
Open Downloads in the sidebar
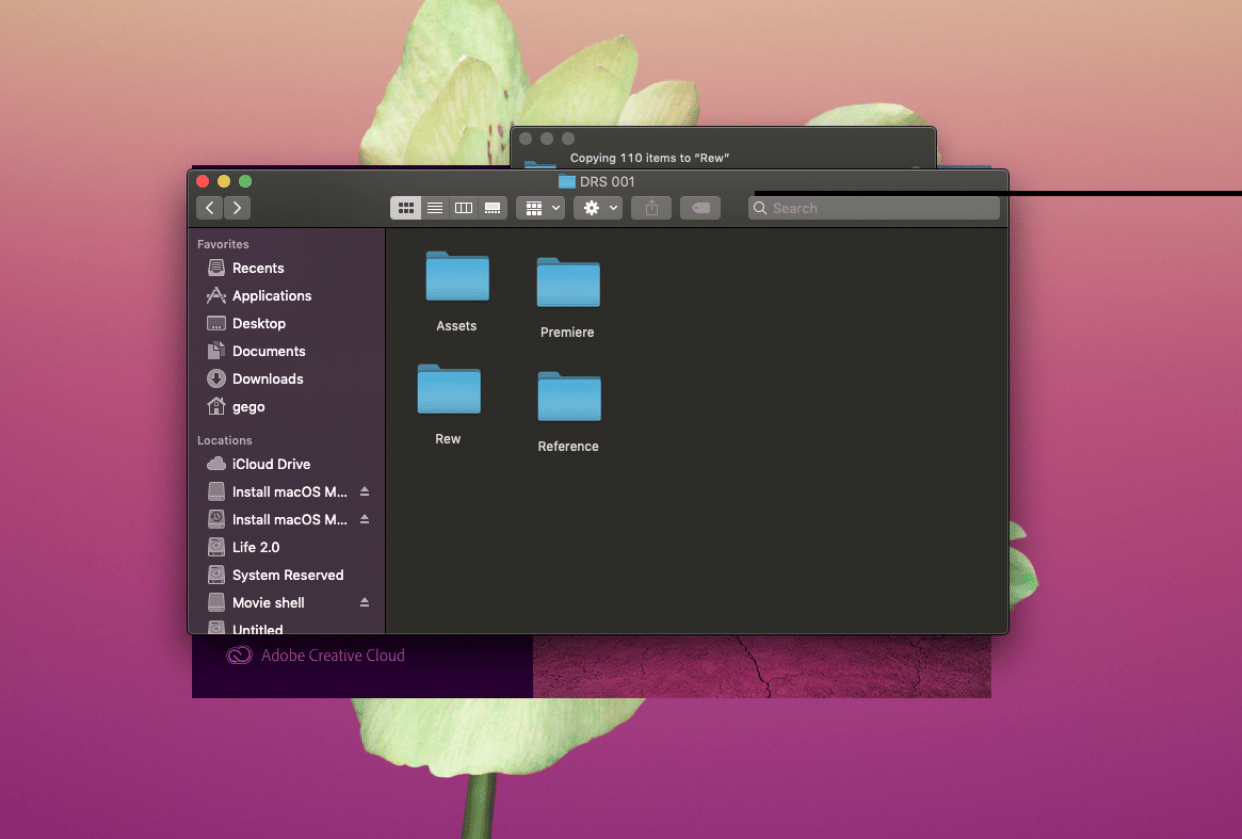click(267, 379)
